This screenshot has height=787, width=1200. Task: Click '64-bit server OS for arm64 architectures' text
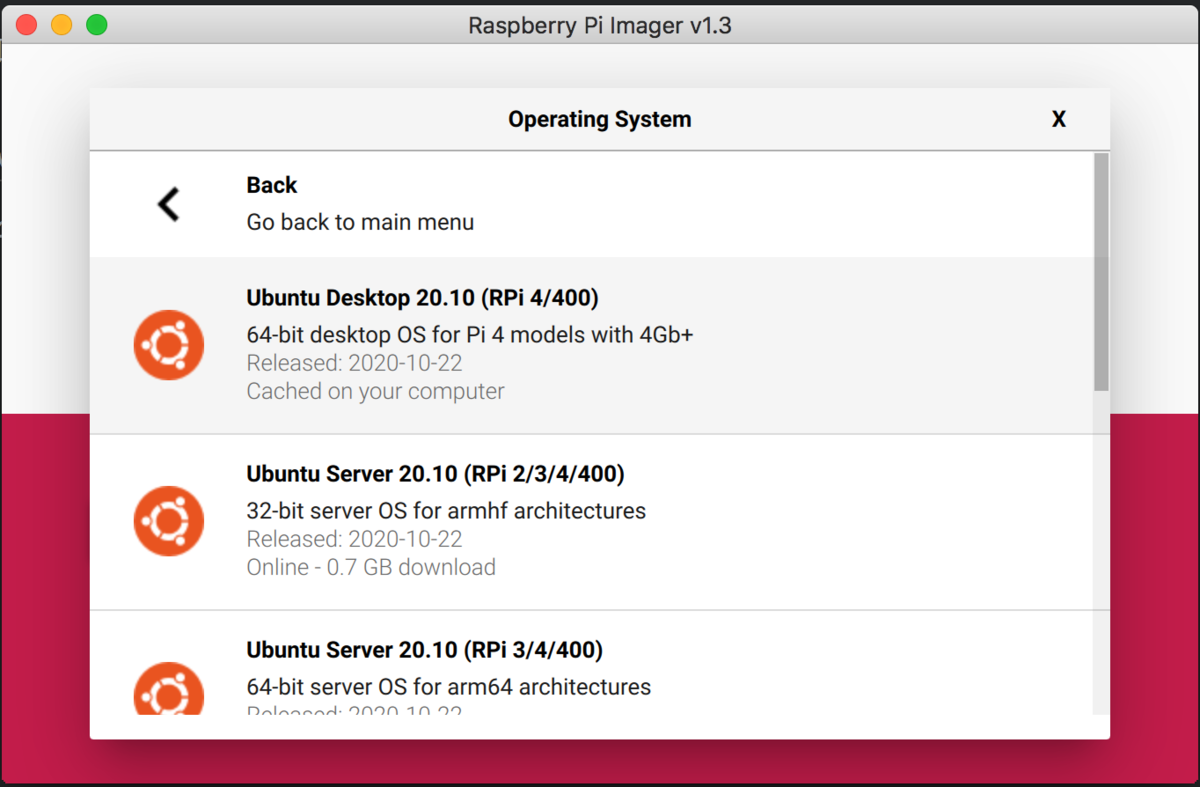tap(449, 687)
